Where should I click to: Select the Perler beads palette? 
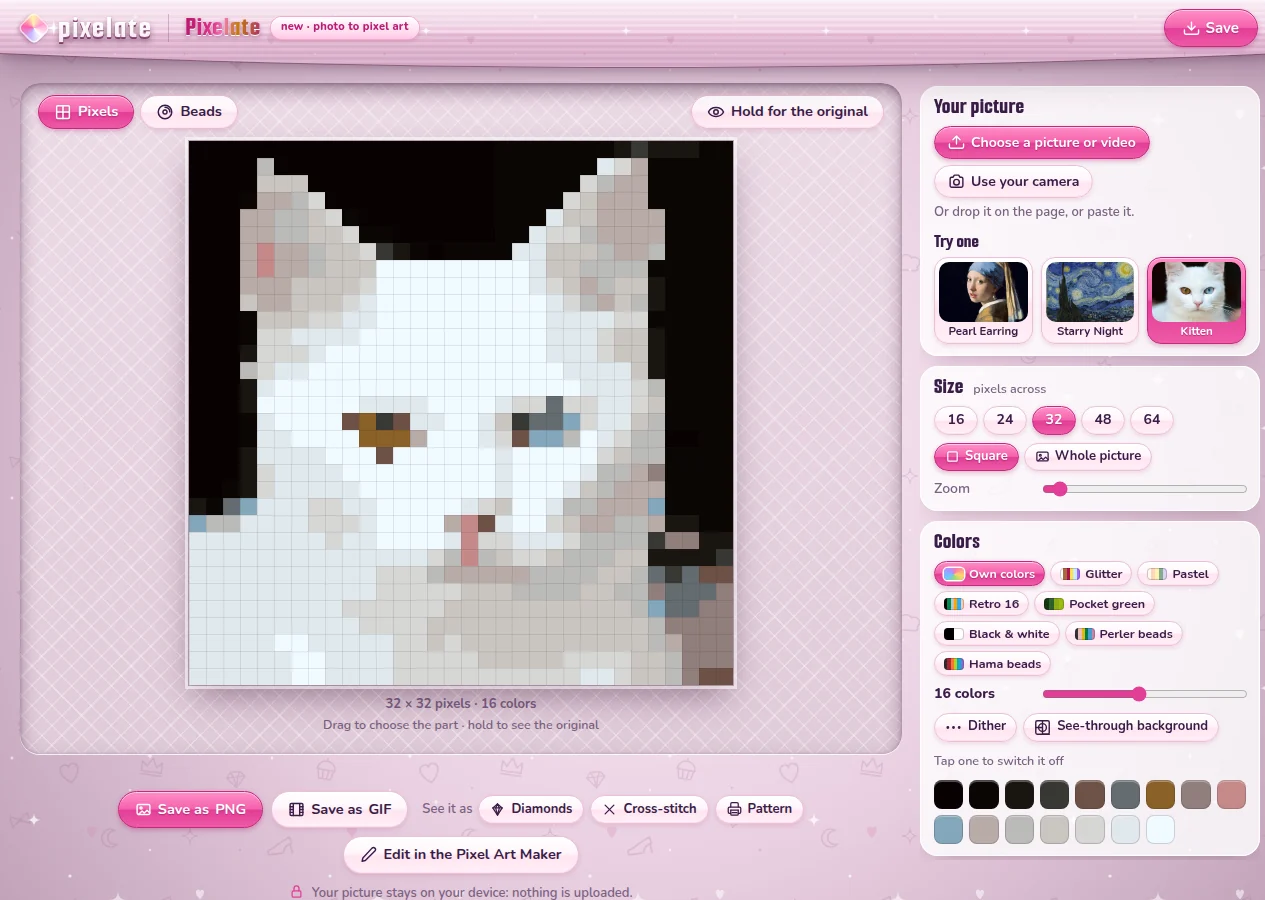[1124, 634]
